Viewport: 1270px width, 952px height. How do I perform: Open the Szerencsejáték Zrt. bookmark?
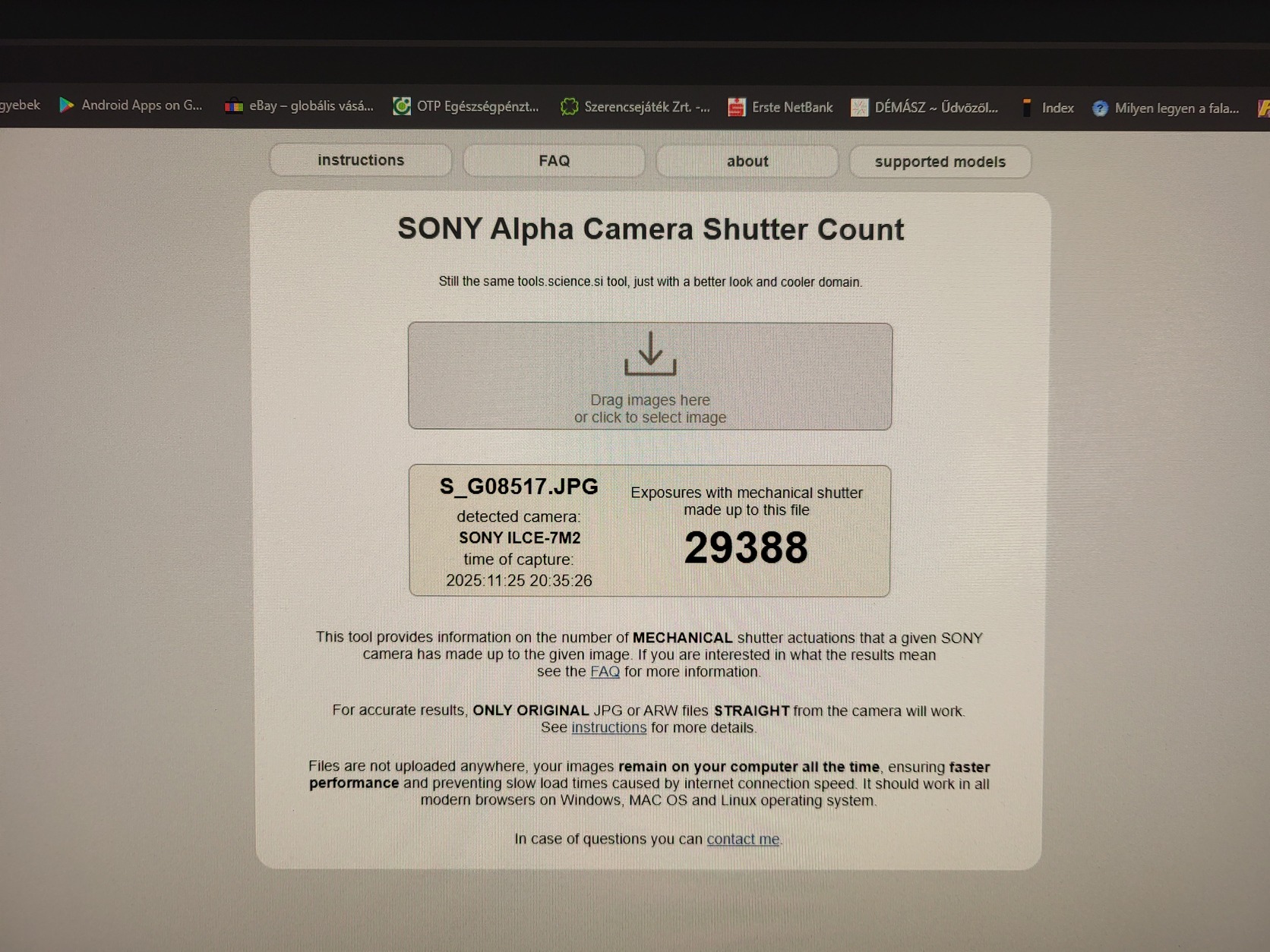(635, 107)
